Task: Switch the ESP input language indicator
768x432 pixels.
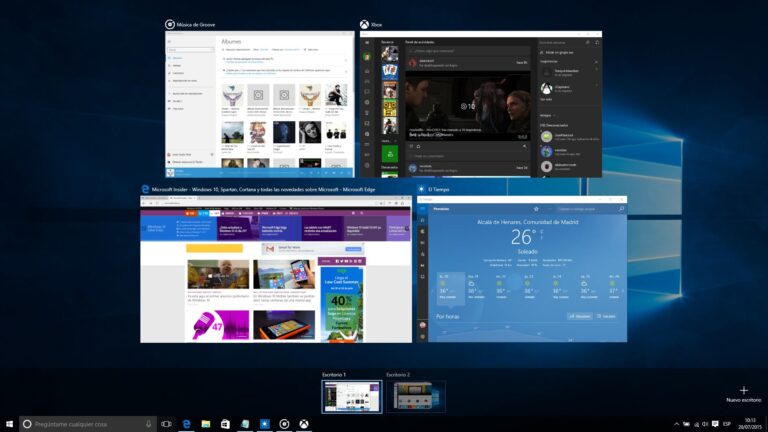Action: tap(727, 424)
